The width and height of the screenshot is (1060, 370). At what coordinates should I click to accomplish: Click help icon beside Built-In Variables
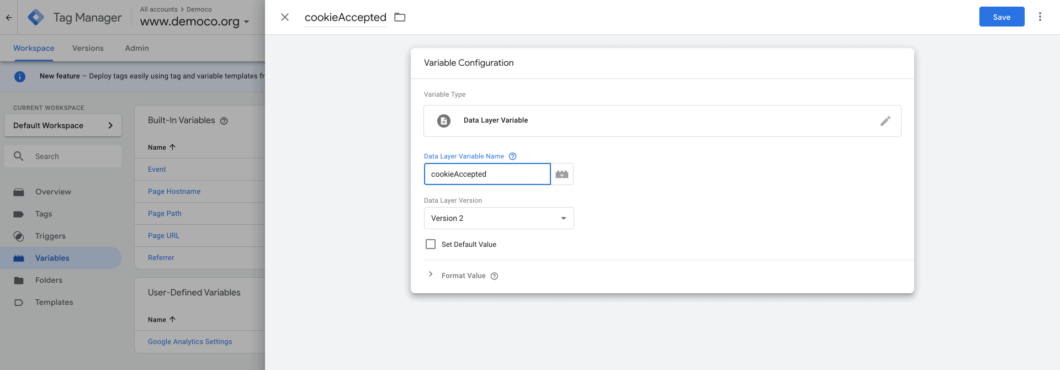tap(224, 120)
